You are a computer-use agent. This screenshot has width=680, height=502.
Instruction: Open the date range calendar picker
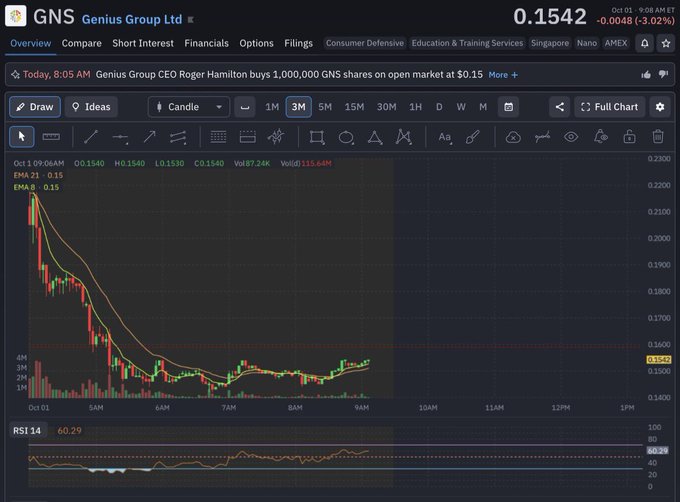click(508, 107)
